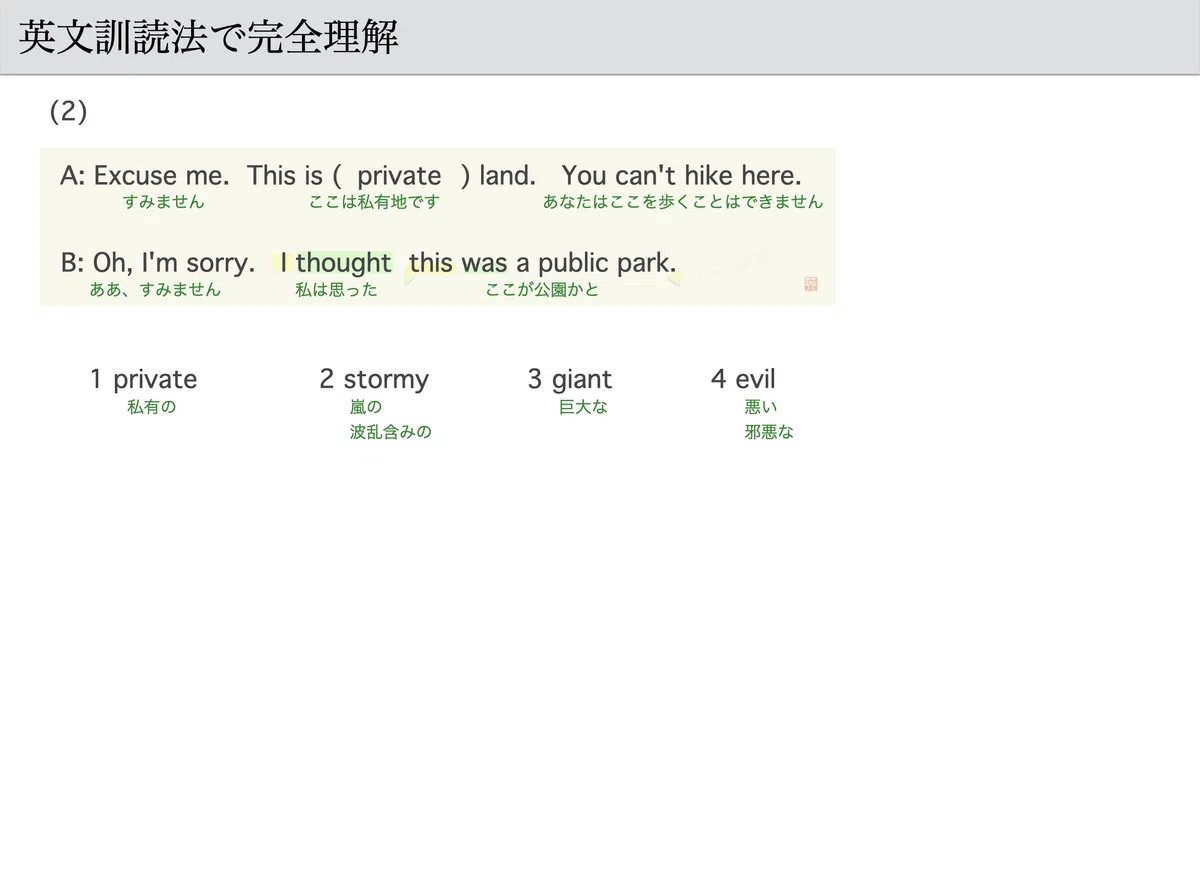1200x880 pixels.
Task: Select answer choice 3 giant
Action: click(x=570, y=379)
